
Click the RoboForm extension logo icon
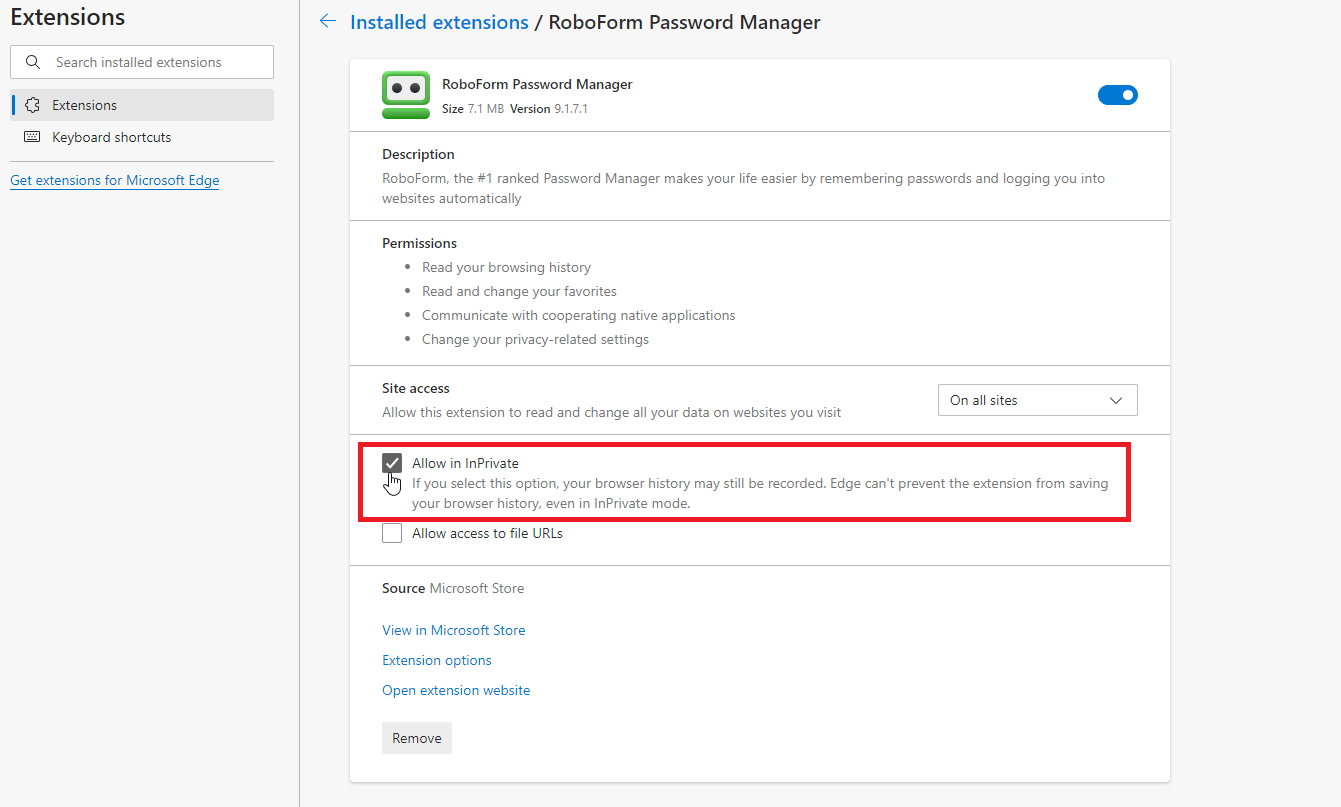[406, 95]
